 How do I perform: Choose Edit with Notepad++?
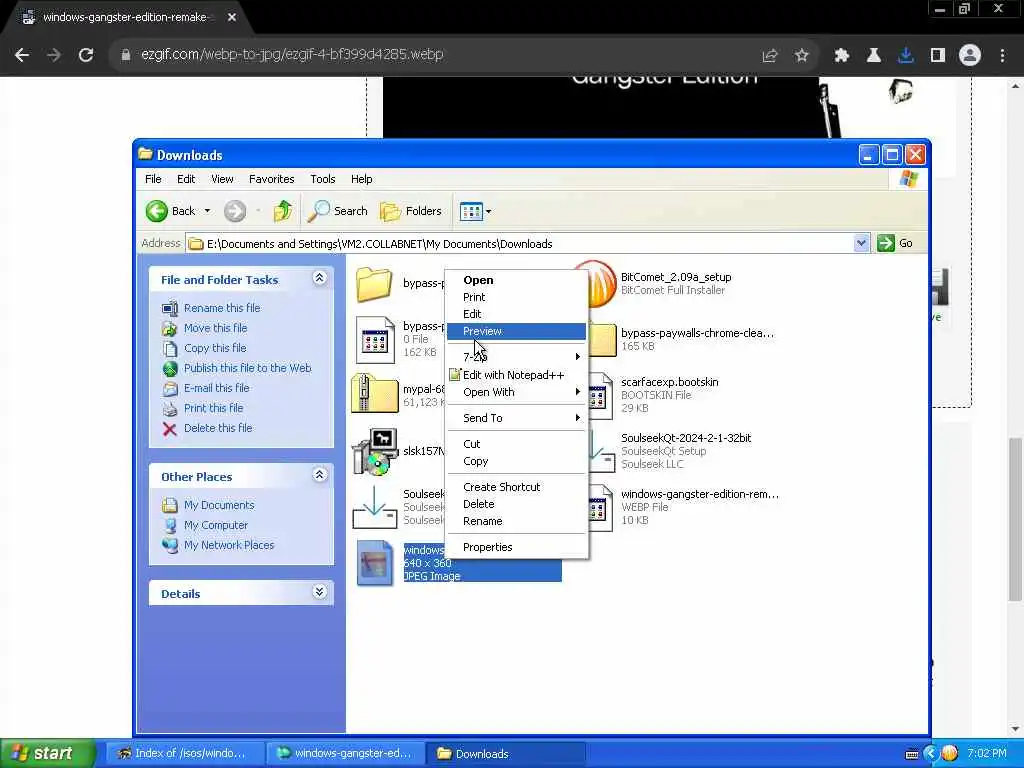coord(516,375)
